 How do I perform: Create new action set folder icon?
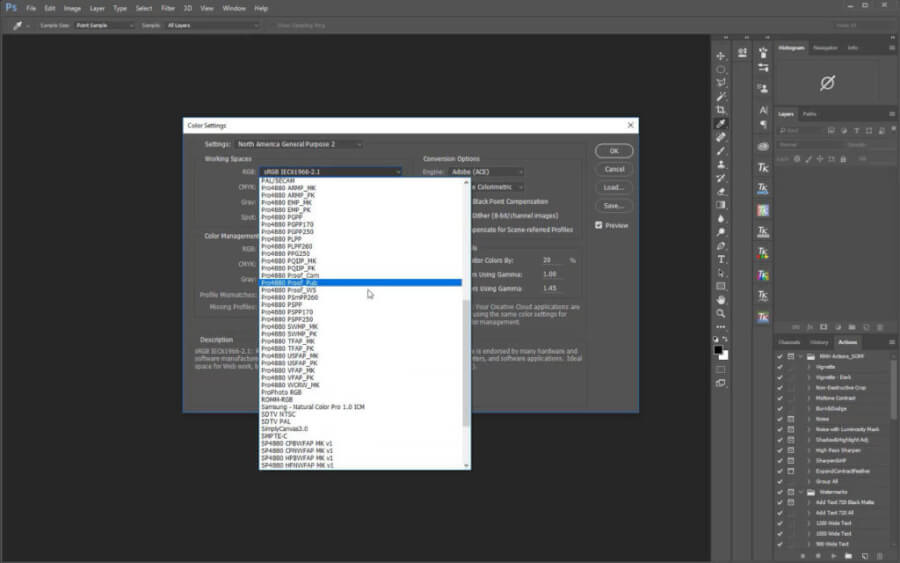click(848, 556)
